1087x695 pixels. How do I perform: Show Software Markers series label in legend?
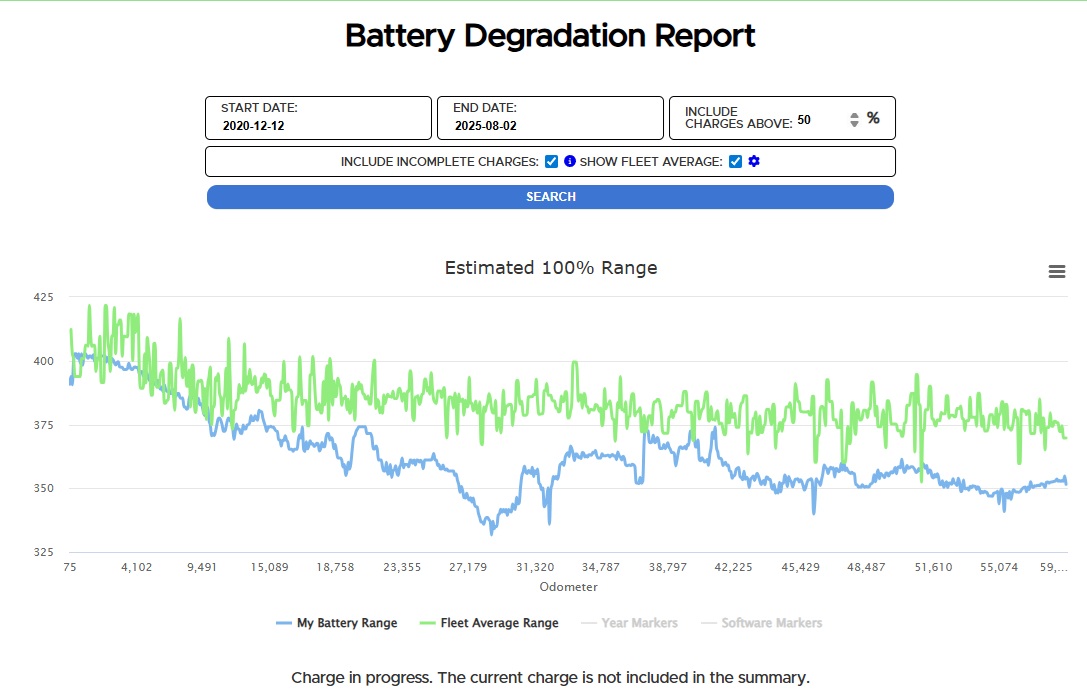pos(771,623)
